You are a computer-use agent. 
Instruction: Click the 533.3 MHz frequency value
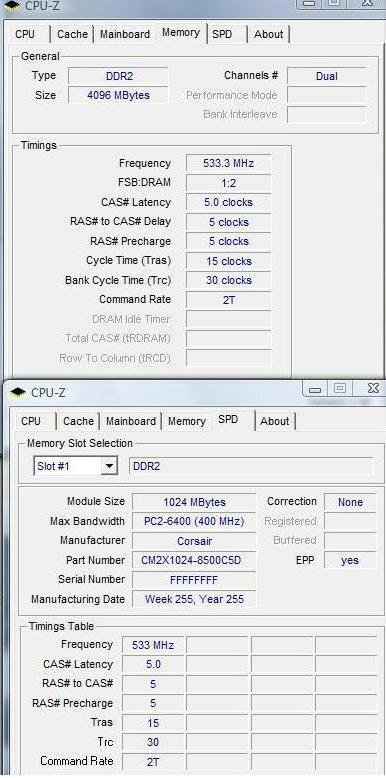click(228, 163)
